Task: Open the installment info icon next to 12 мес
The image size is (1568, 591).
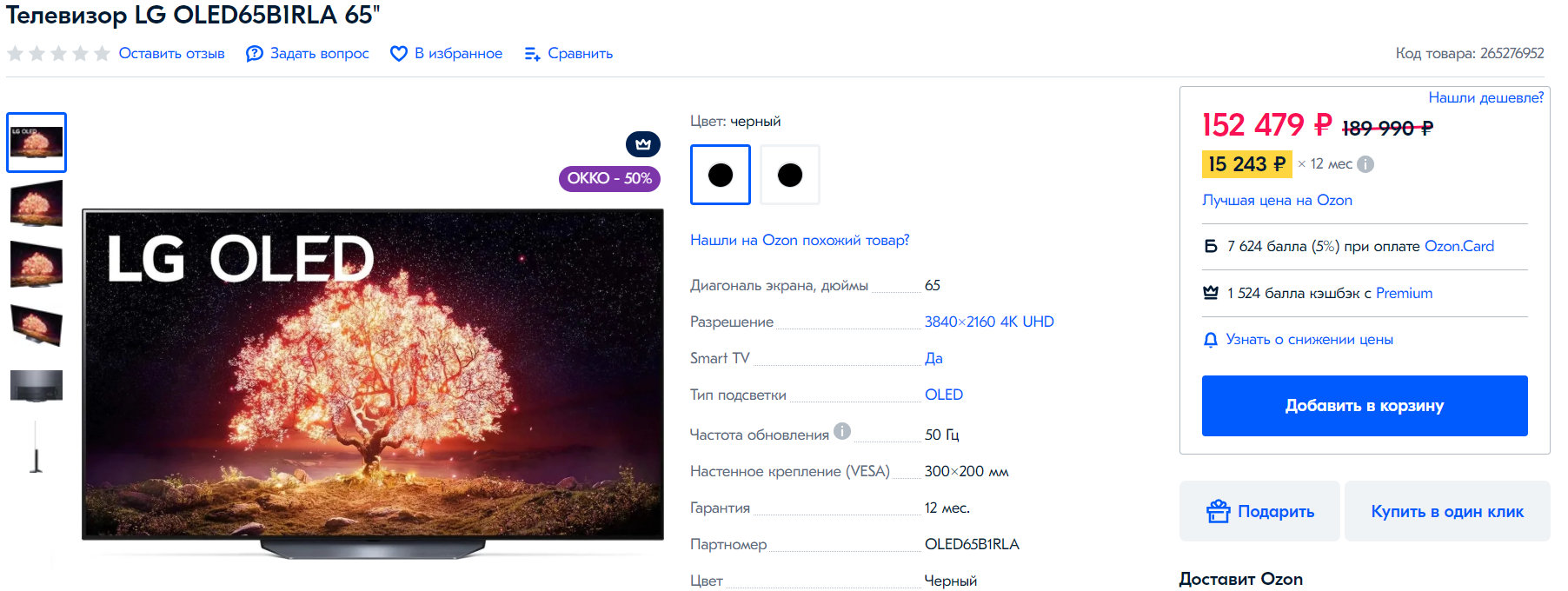Action: point(1365,164)
